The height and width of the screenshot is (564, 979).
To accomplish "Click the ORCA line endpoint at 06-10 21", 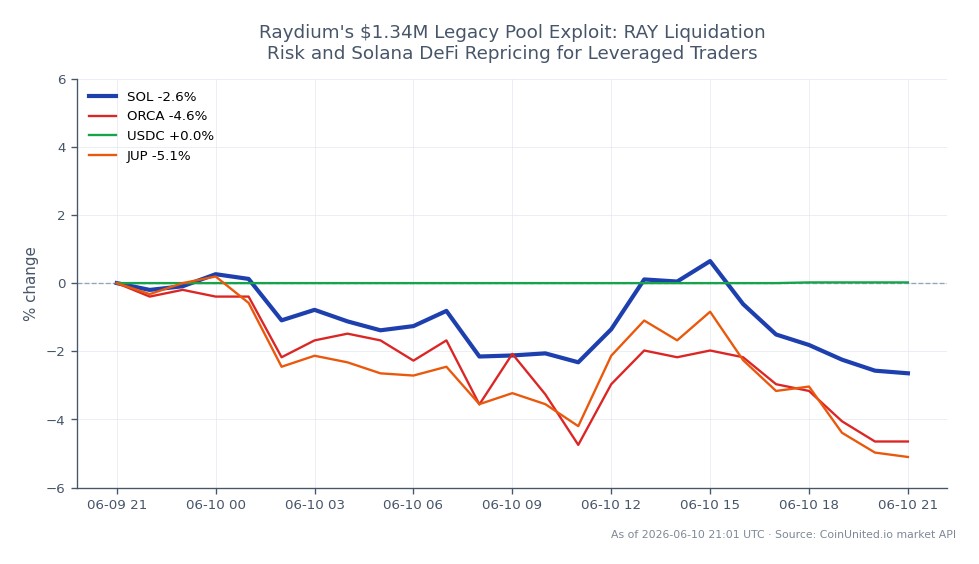I will pos(908,442).
